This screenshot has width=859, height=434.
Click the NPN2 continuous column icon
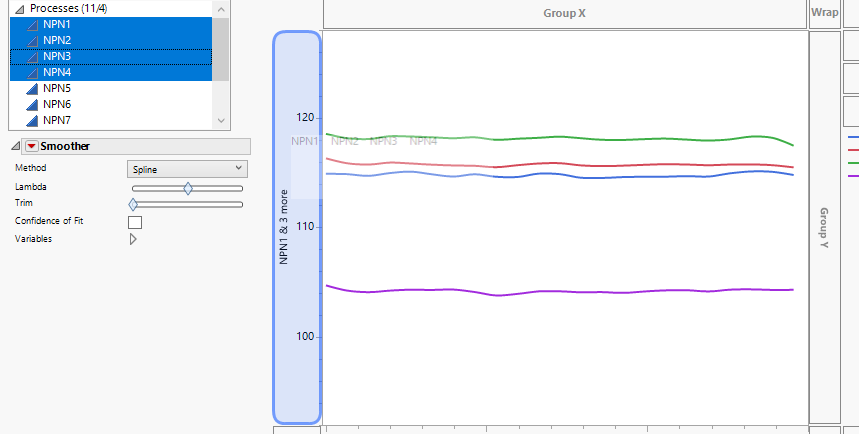click(x=32, y=41)
